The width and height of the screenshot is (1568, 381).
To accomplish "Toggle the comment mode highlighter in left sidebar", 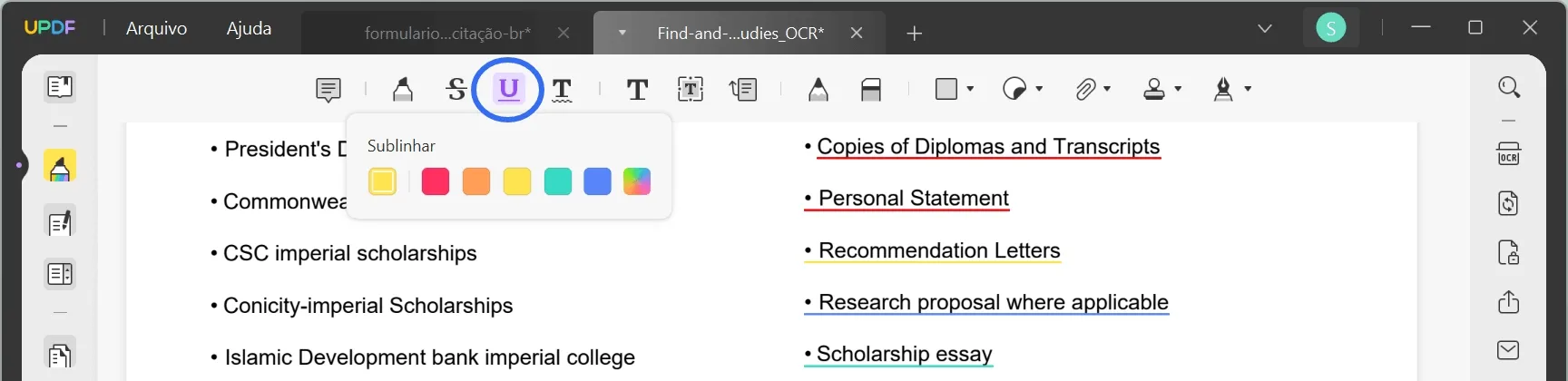I will (x=60, y=167).
